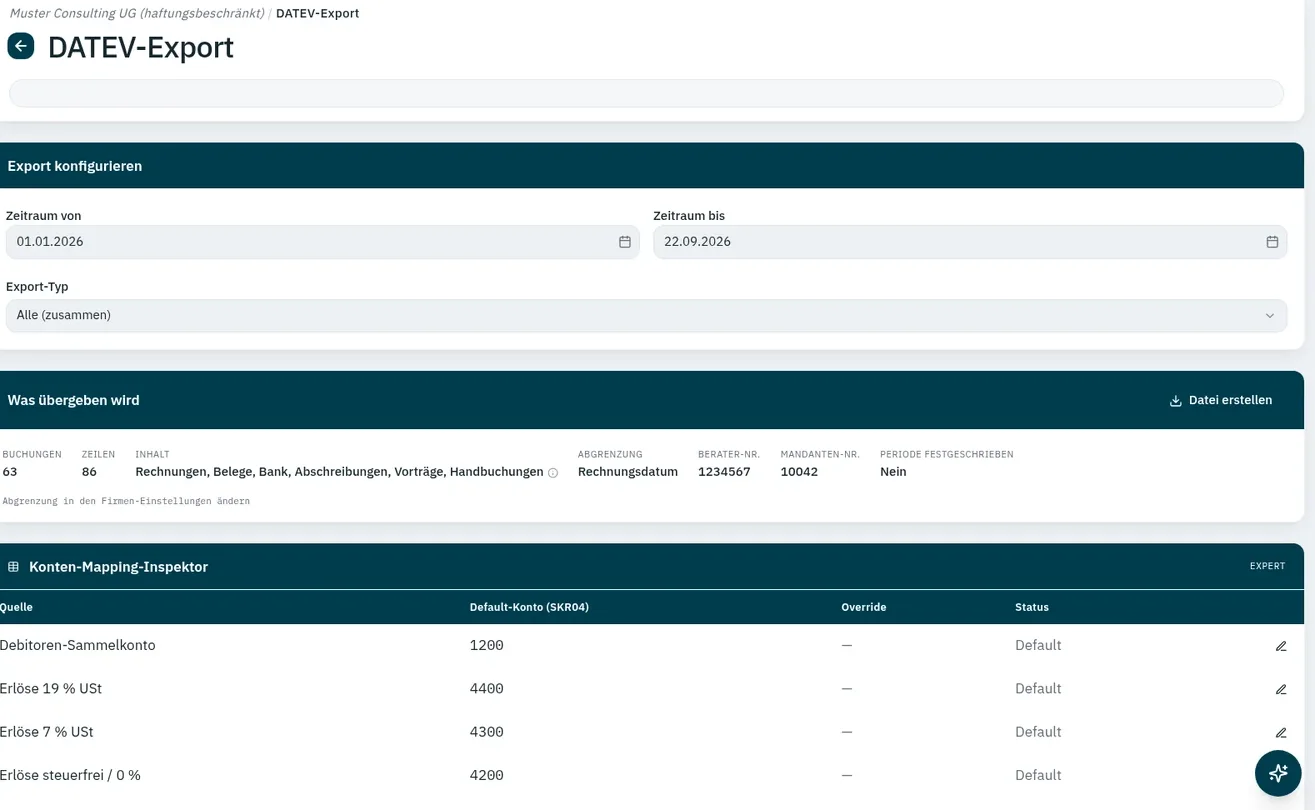Click the Status column header
Screen dimensions: 1315x810
[1032, 607]
